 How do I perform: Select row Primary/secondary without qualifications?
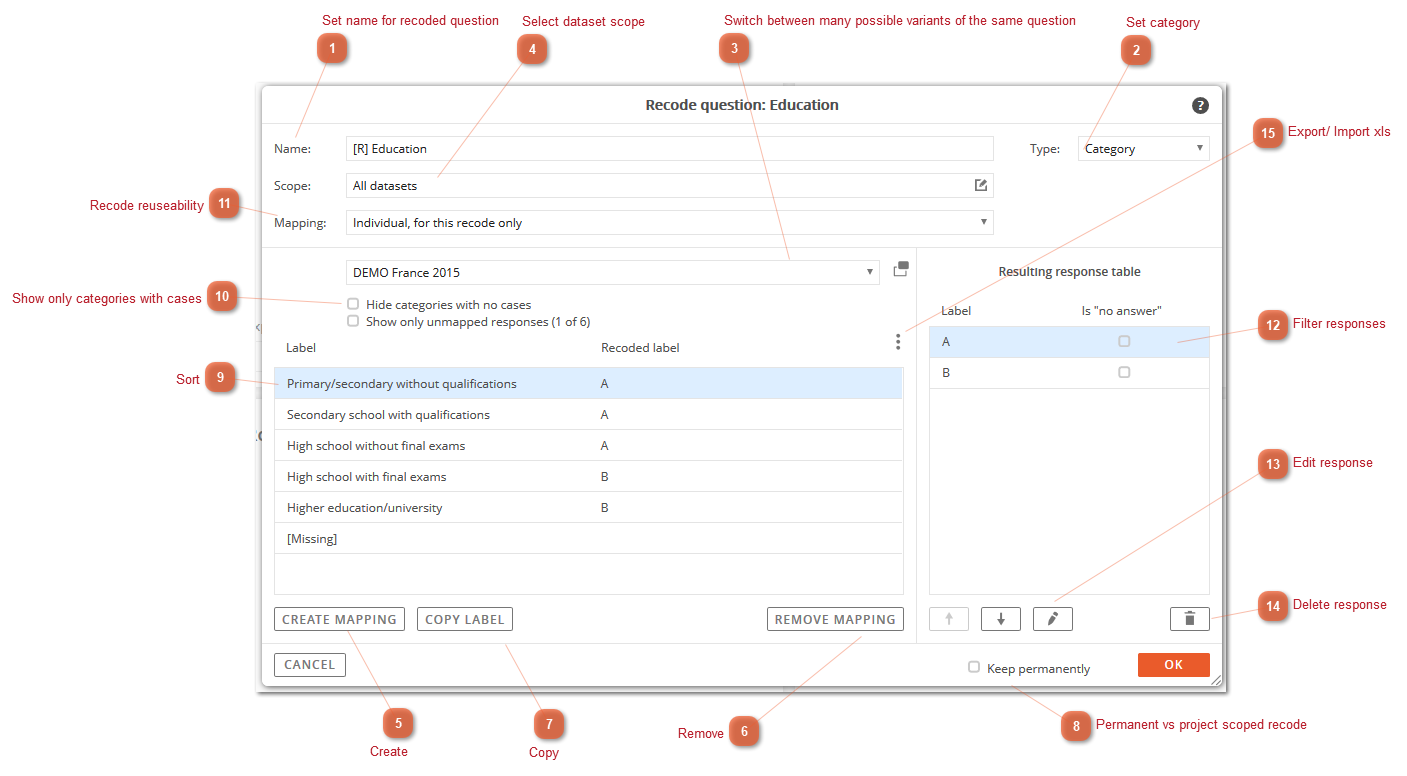pyautogui.click(x=589, y=384)
